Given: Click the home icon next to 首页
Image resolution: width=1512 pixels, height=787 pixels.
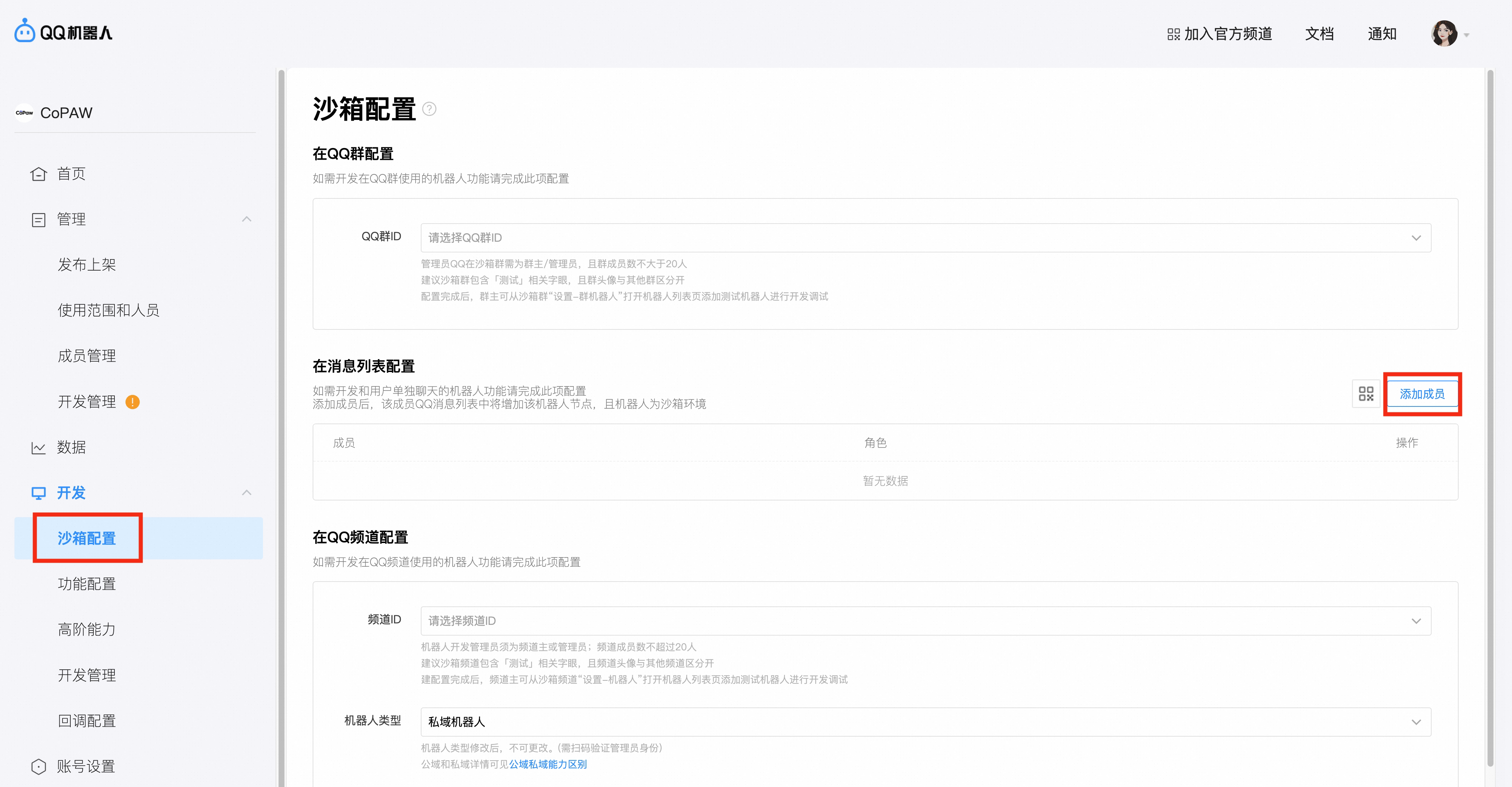Looking at the screenshot, I should coord(39,174).
